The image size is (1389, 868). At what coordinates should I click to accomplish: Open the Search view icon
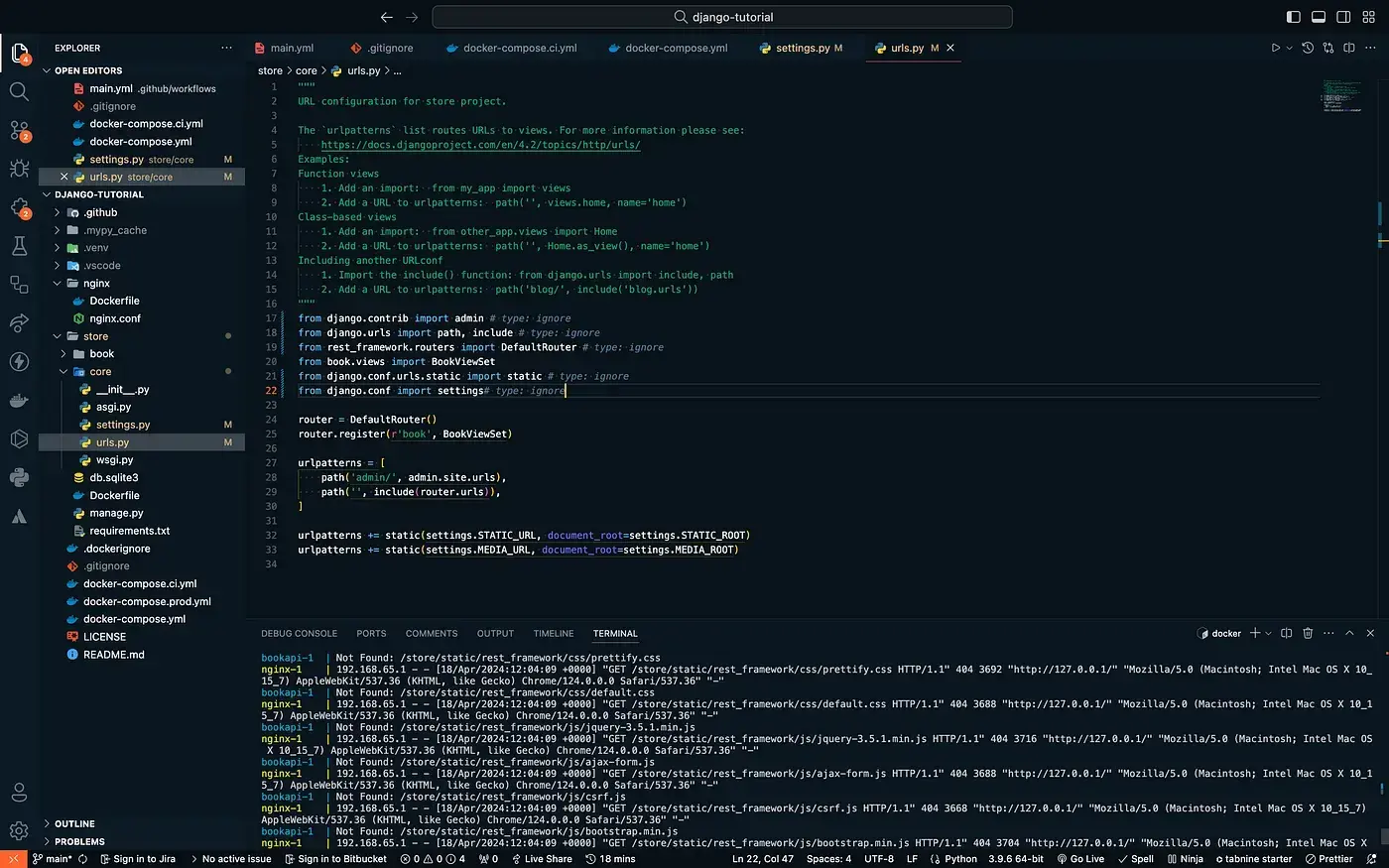pos(19,91)
